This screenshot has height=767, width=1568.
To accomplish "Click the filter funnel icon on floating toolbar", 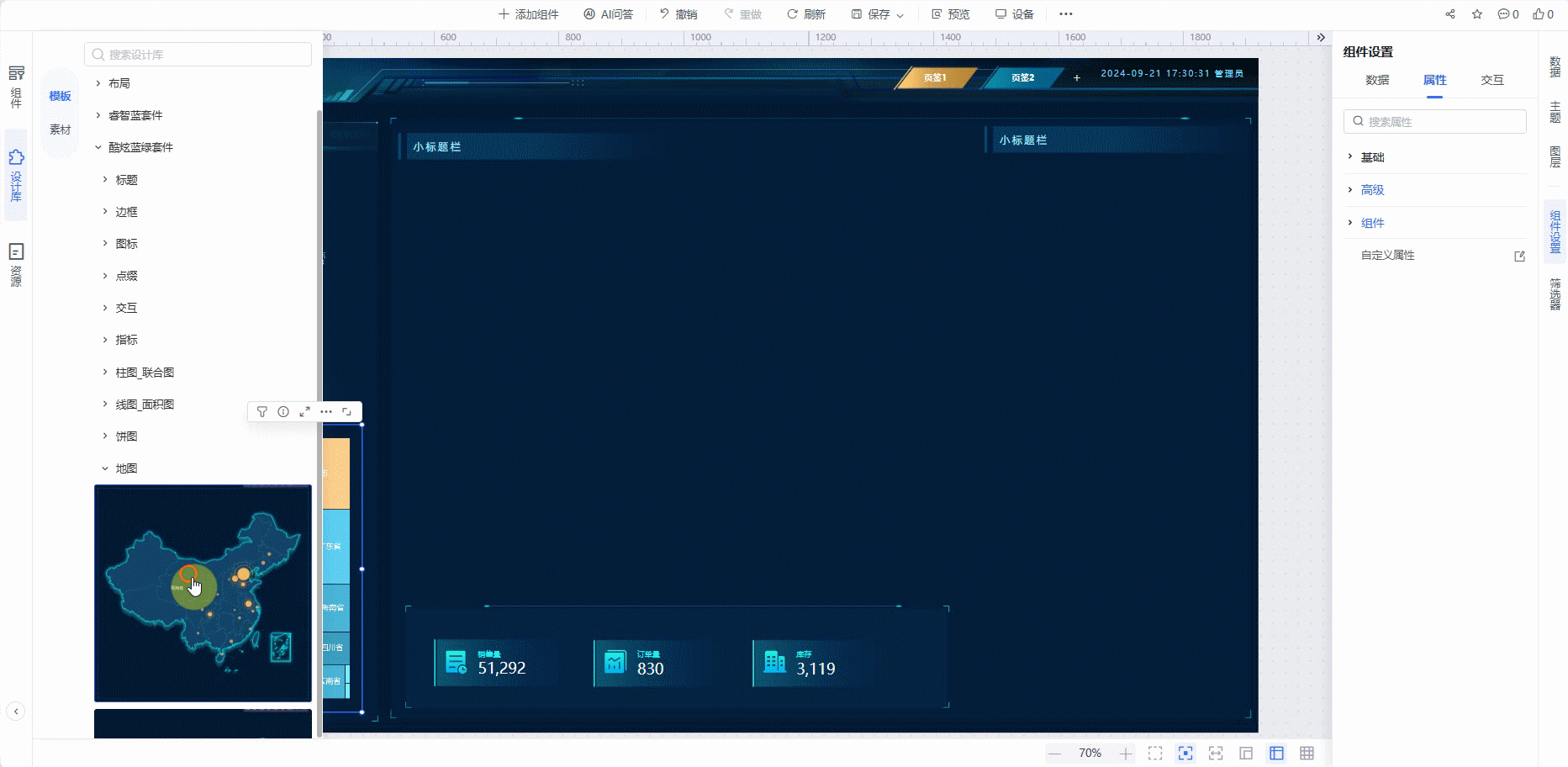I will [262, 412].
